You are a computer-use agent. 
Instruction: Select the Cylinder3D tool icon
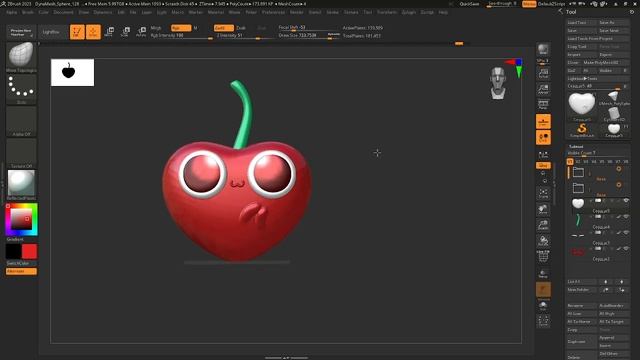click(613, 114)
